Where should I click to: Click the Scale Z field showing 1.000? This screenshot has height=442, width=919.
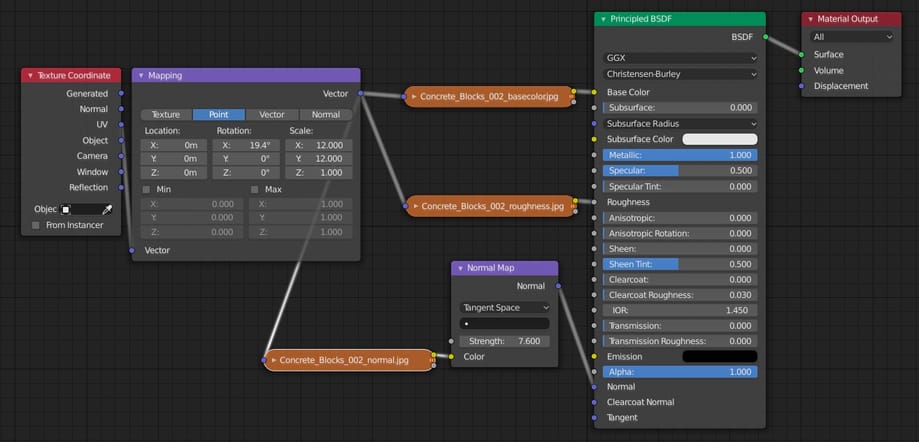tap(318, 173)
